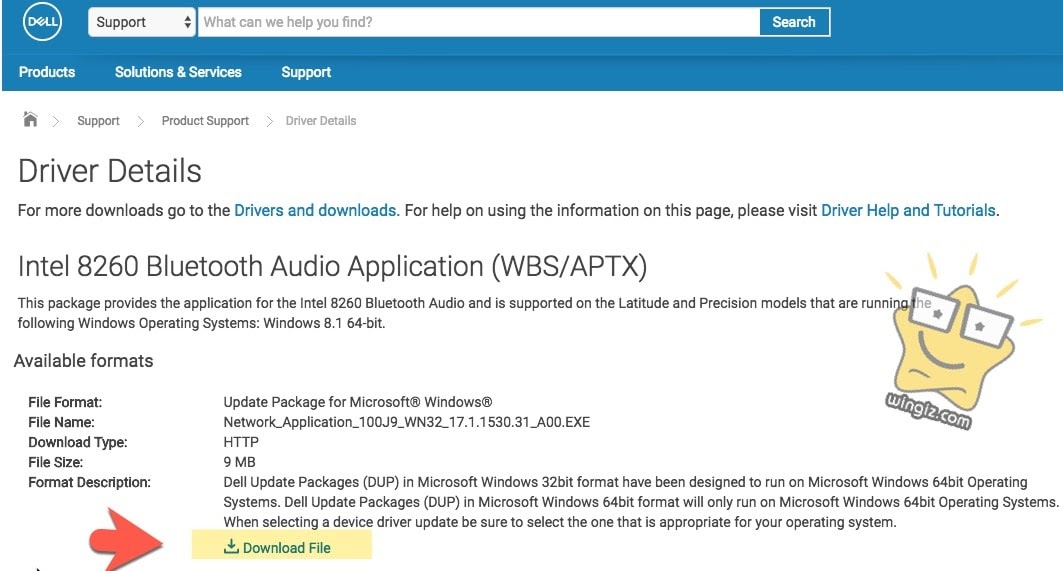Click the 'Format Description:' label
The image size is (1063, 571).
(x=89, y=482)
